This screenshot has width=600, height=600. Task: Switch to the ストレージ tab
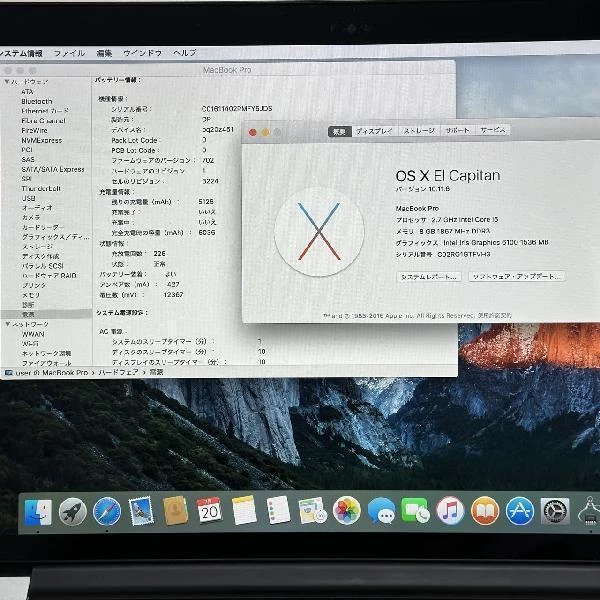coord(419,131)
